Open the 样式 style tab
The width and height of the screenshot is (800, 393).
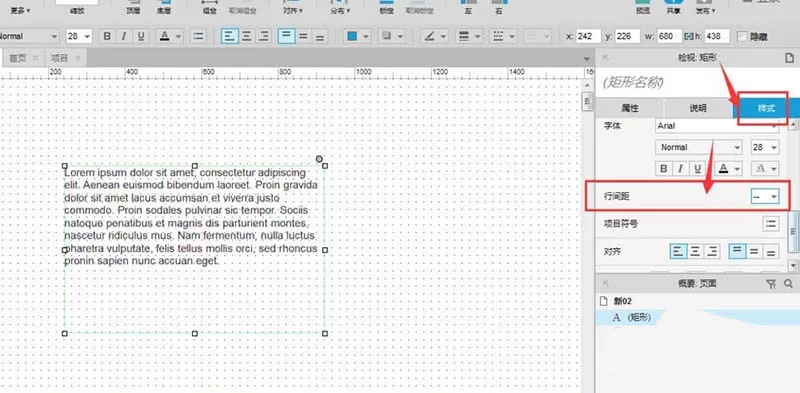click(766, 108)
